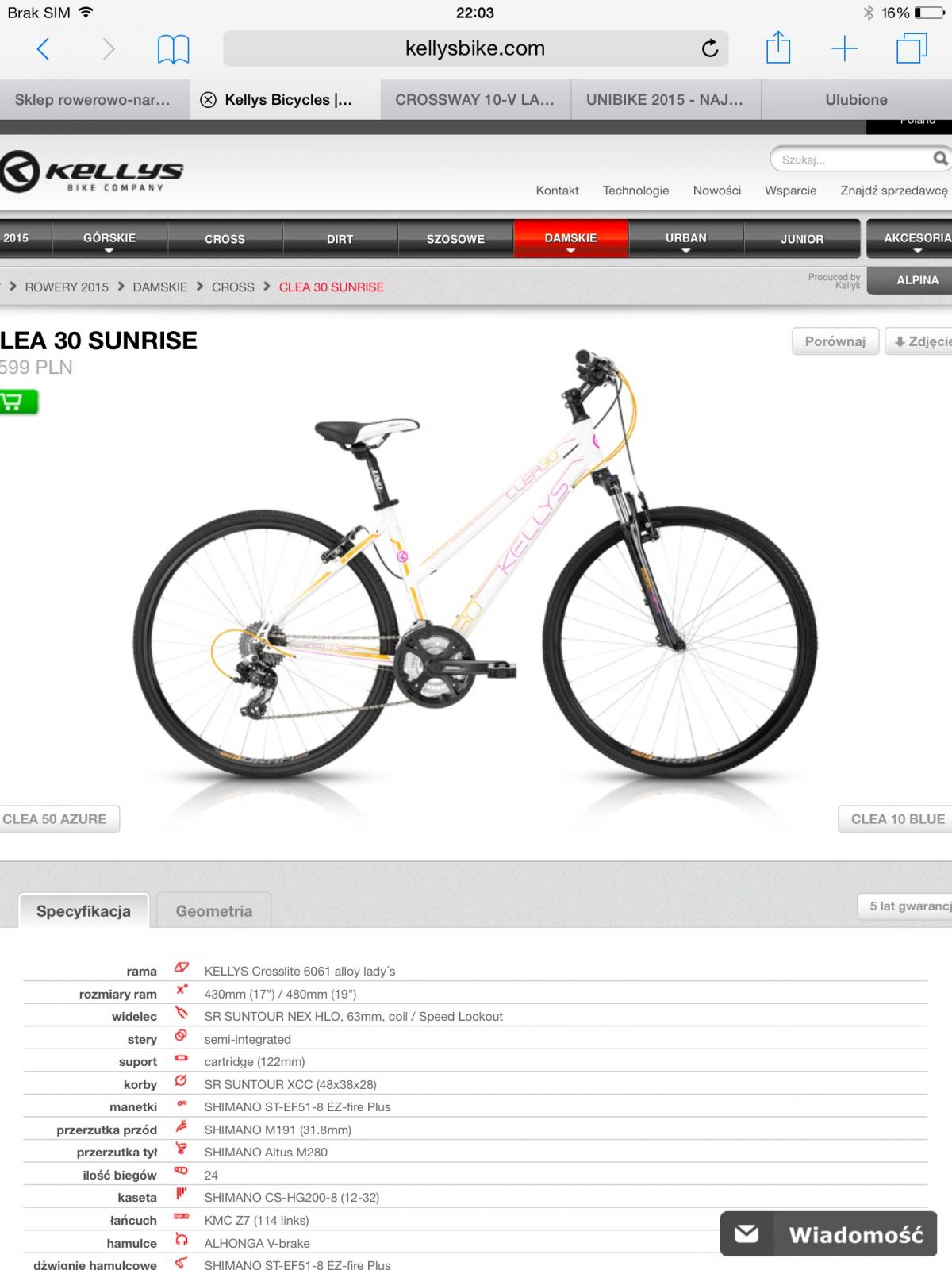This screenshot has width=952, height=1270.
Task: Show all open tabs overview icon
Action: coord(912,48)
